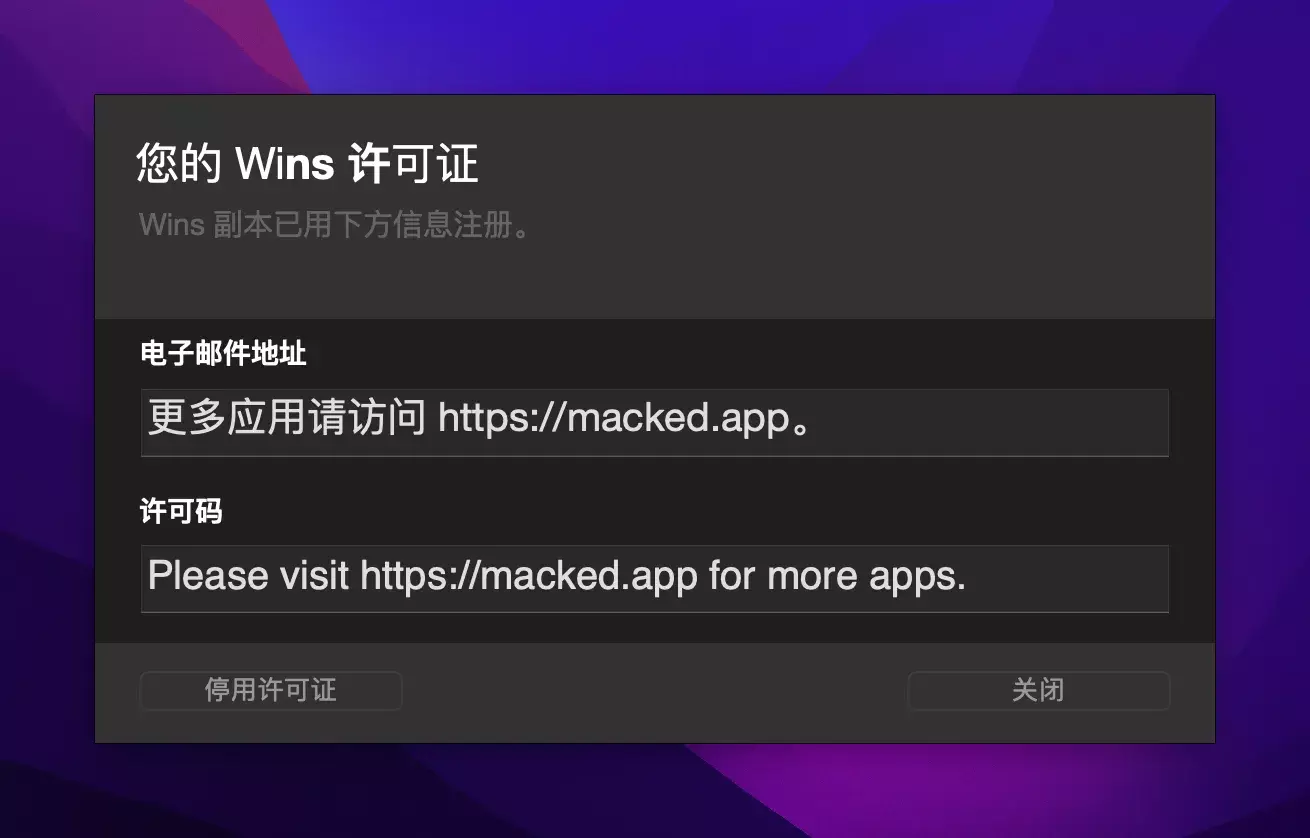
Task: Click the purple desktop wallpaper below the dialog
Action: pos(655,790)
